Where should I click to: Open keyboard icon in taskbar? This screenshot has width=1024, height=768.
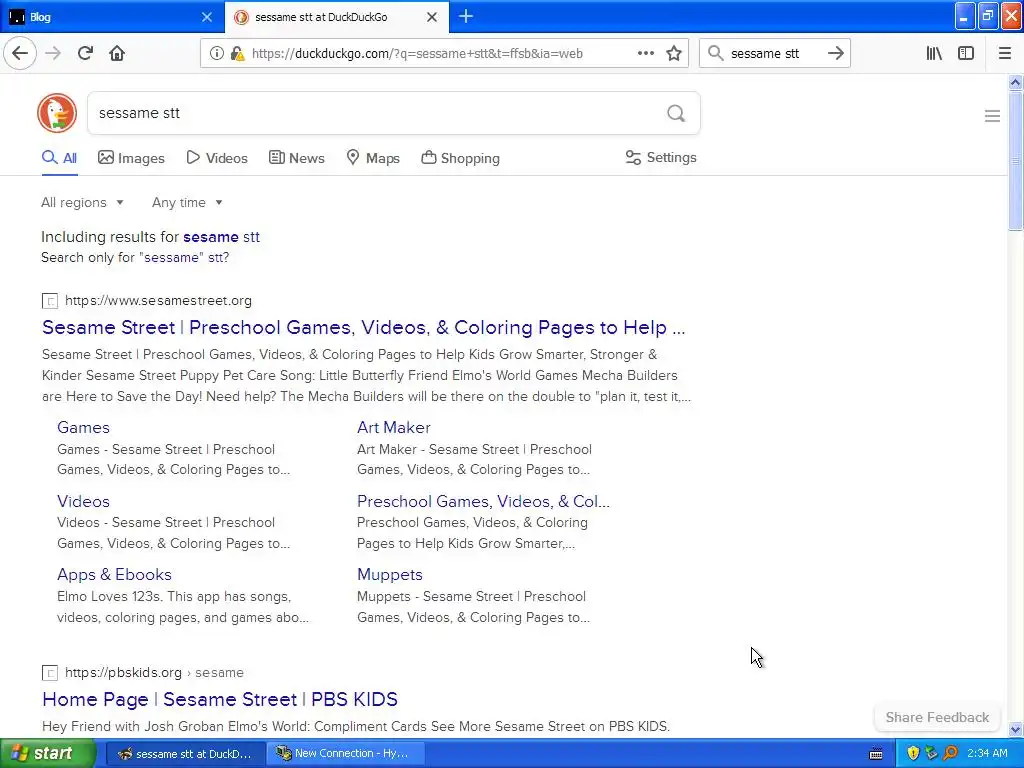click(876, 754)
